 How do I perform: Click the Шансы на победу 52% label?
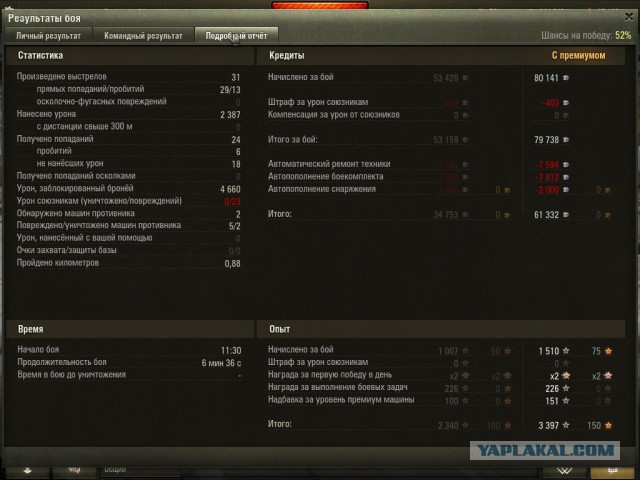[x=586, y=36]
